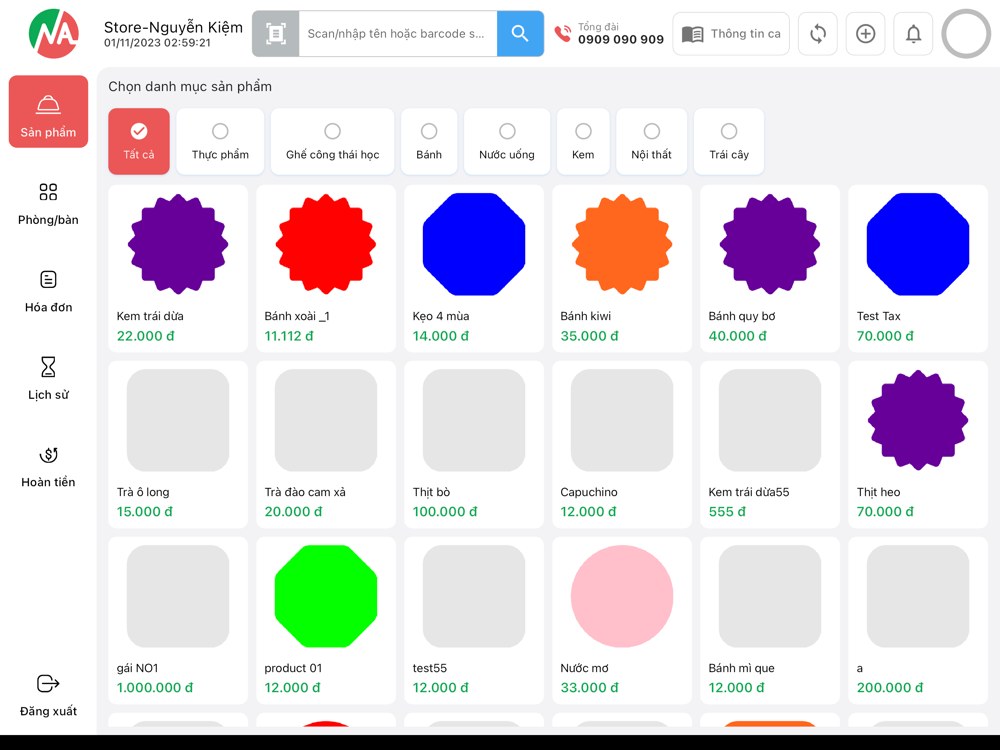Select Capuchino product card
This screenshot has height=750, width=1000.
click(622, 445)
